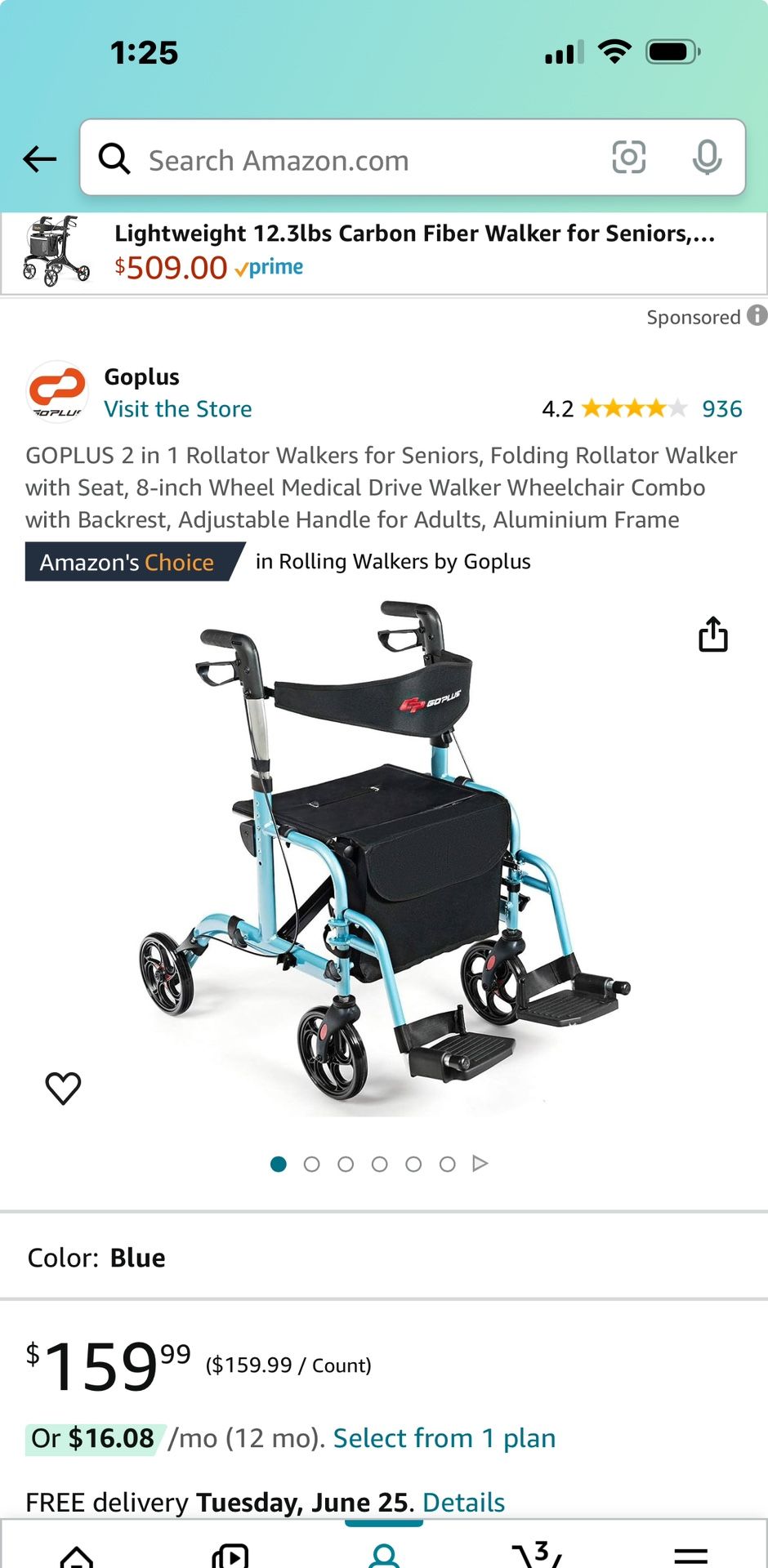Image resolution: width=768 pixels, height=1568 pixels.
Task: Tap the Sponsored info icon
Action: coord(757,315)
